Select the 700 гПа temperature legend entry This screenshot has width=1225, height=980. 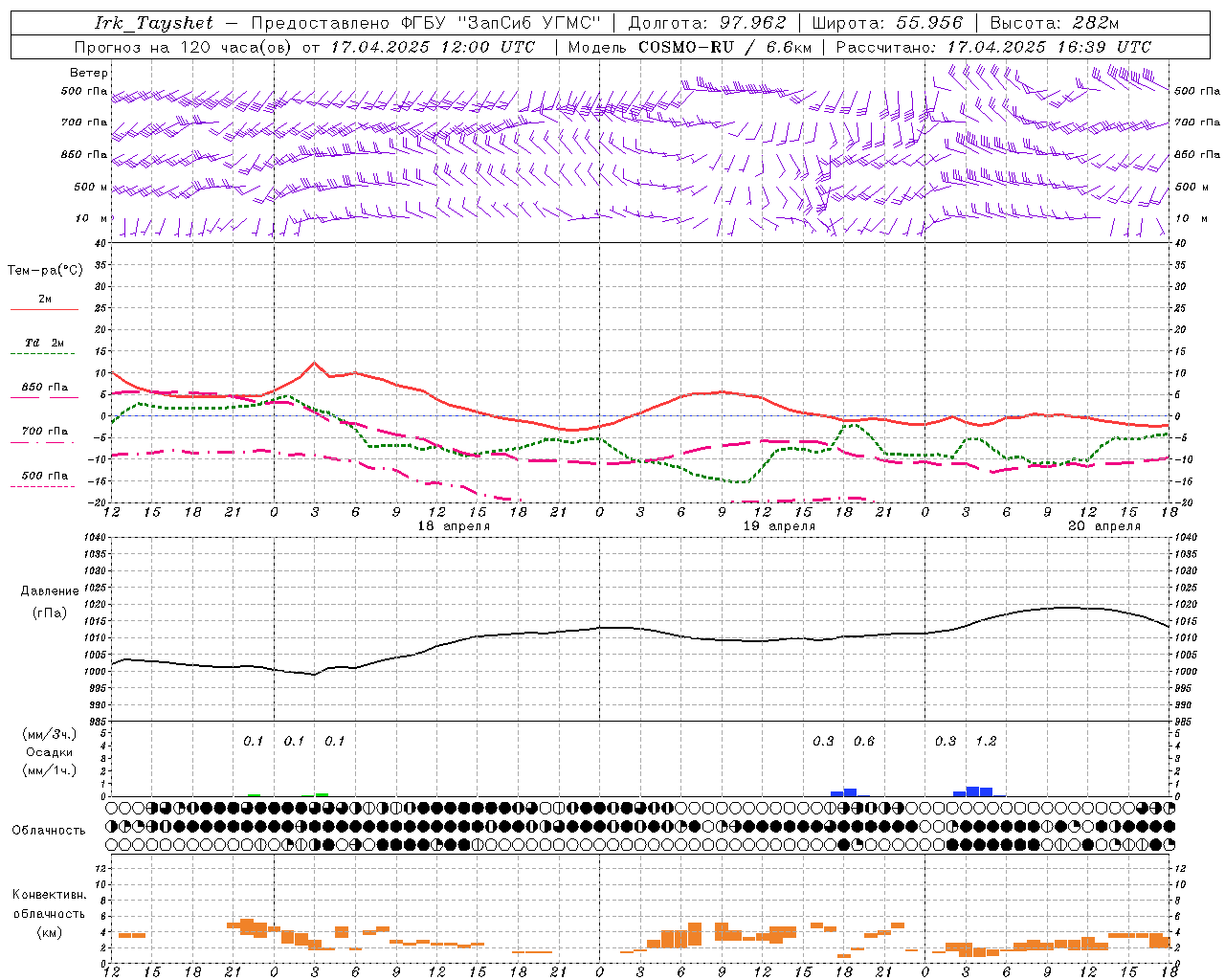tap(44, 432)
